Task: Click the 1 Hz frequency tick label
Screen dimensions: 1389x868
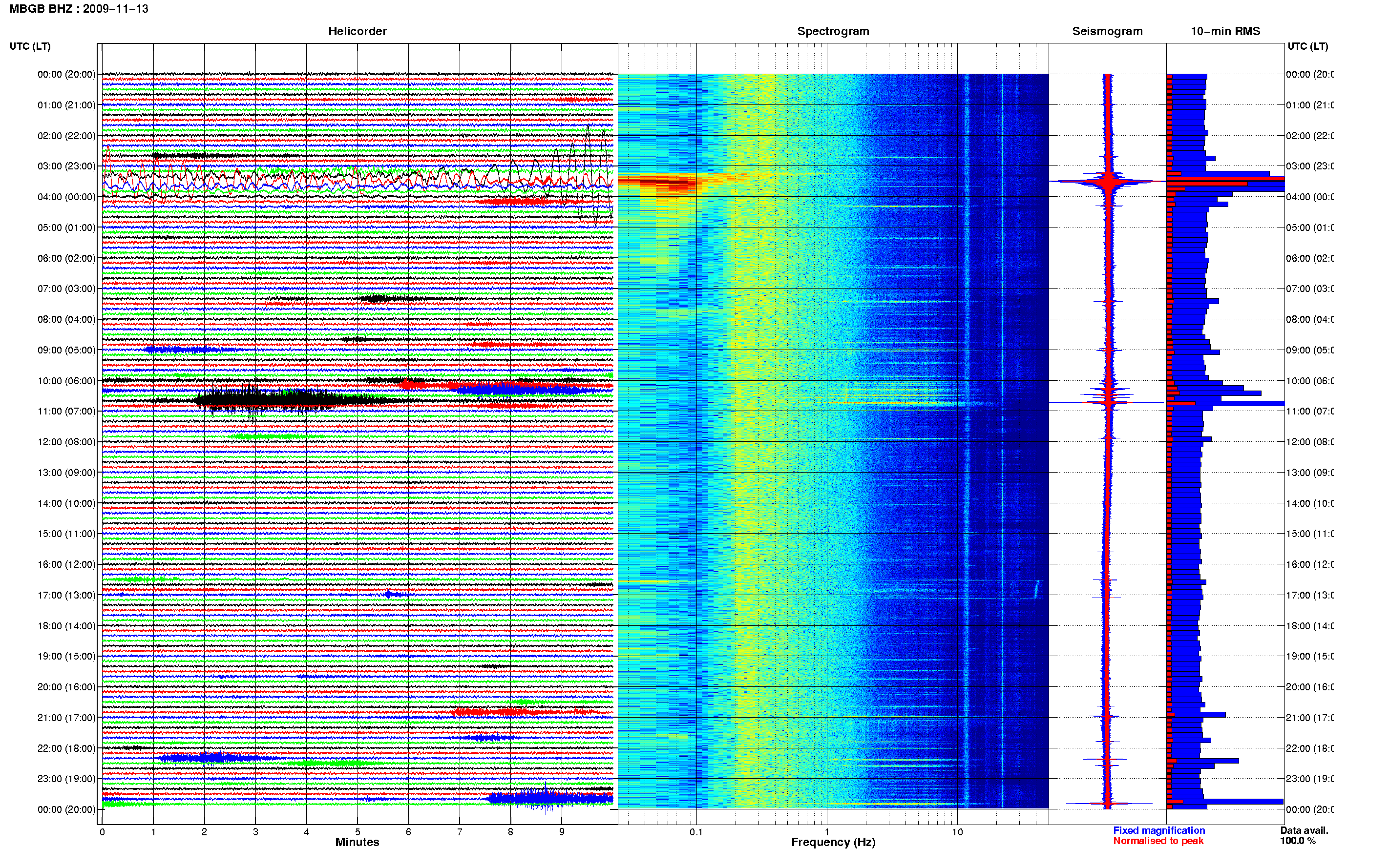Action: (827, 831)
